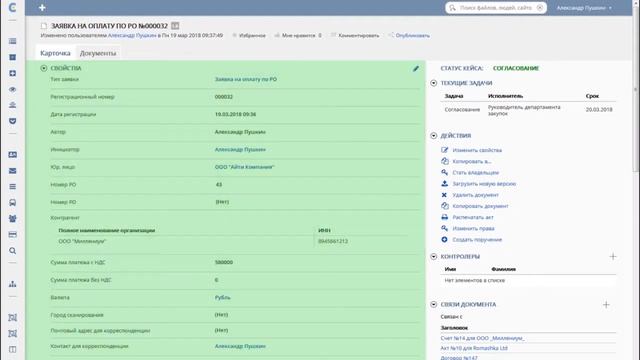
Task: Open the magnifier search icon in sidebar
Action: pyautogui.click(x=13, y=251)
